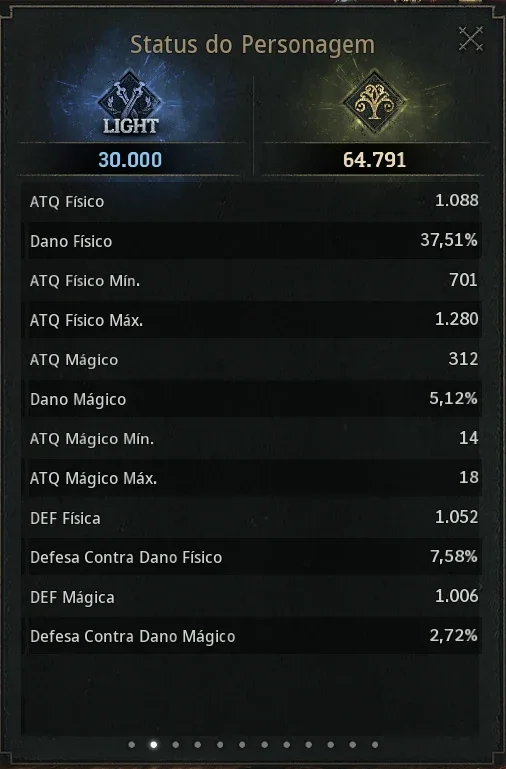Select the 64.791 score value

pos(374,160)
